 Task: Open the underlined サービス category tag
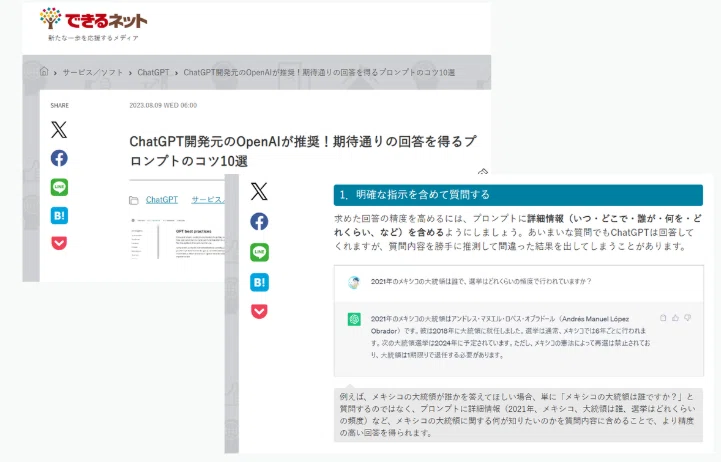point(208,200)
